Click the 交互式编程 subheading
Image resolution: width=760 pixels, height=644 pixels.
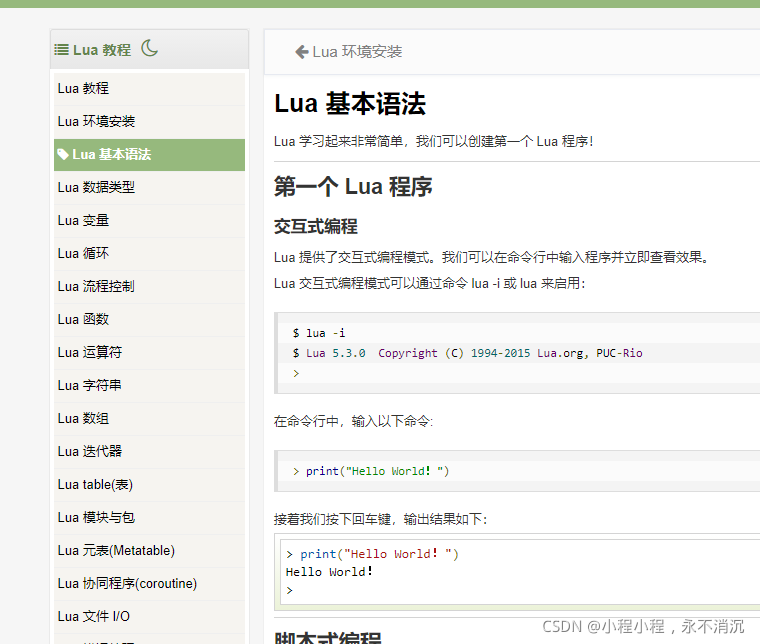pos(316,226)
